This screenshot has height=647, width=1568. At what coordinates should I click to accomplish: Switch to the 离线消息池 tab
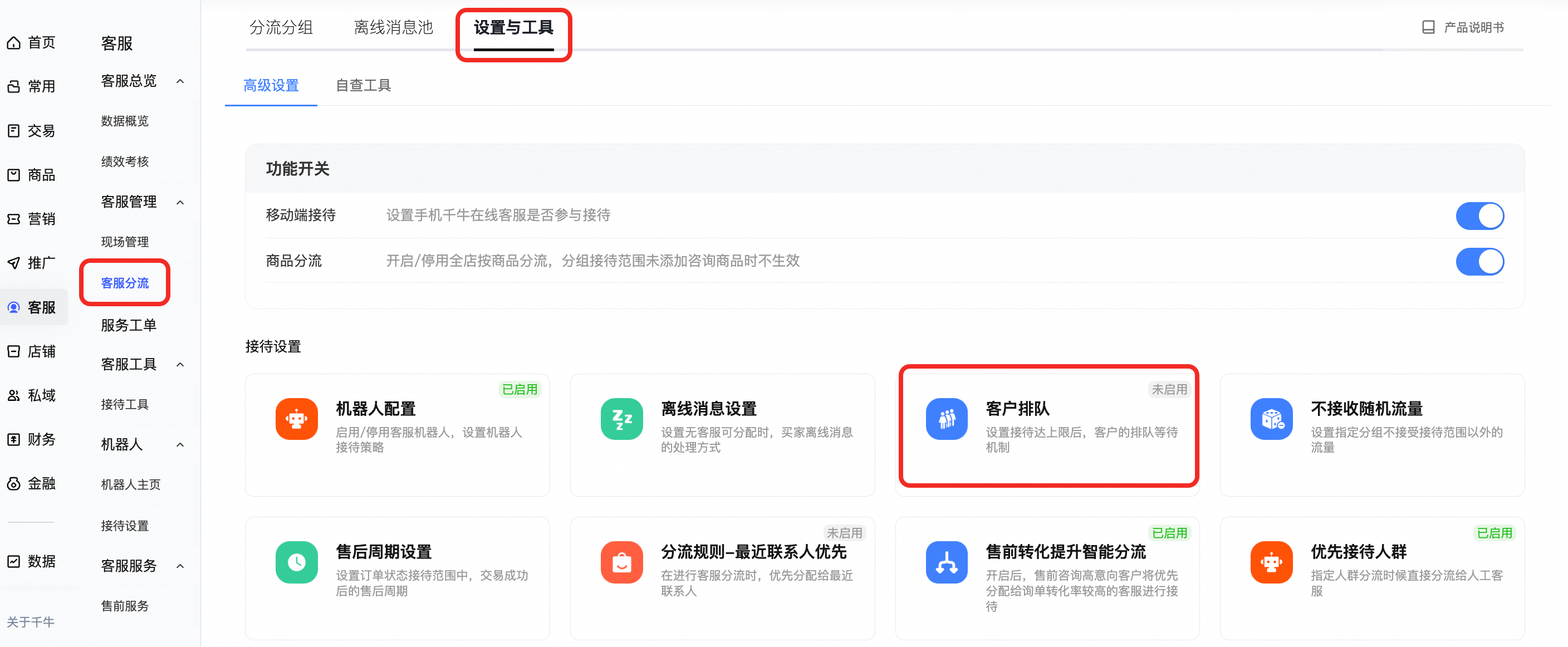coord(394,27)
